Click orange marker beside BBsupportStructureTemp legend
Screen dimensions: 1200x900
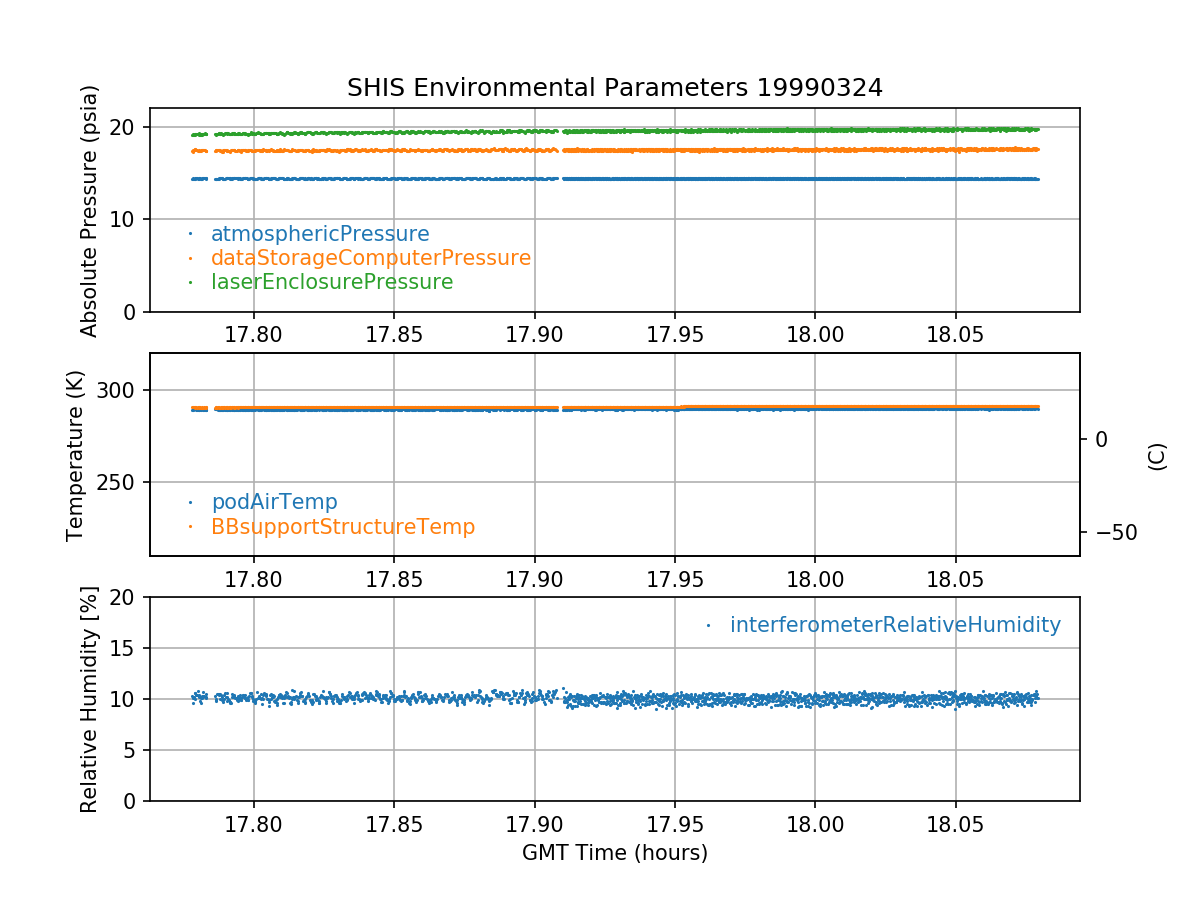(x=190, y=527)
